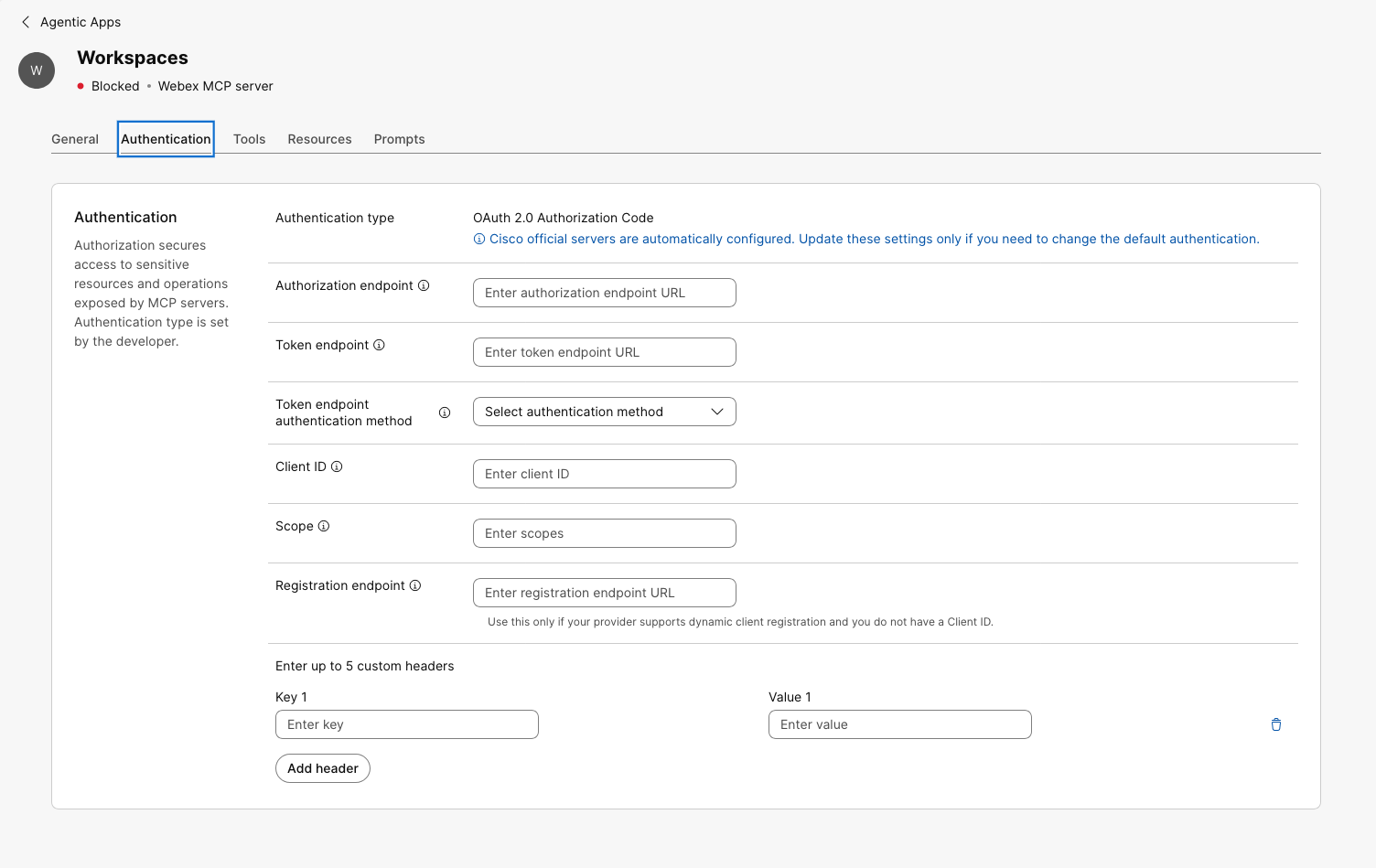Click info icon beside Token endpoint label

click(x=379, y=345)
